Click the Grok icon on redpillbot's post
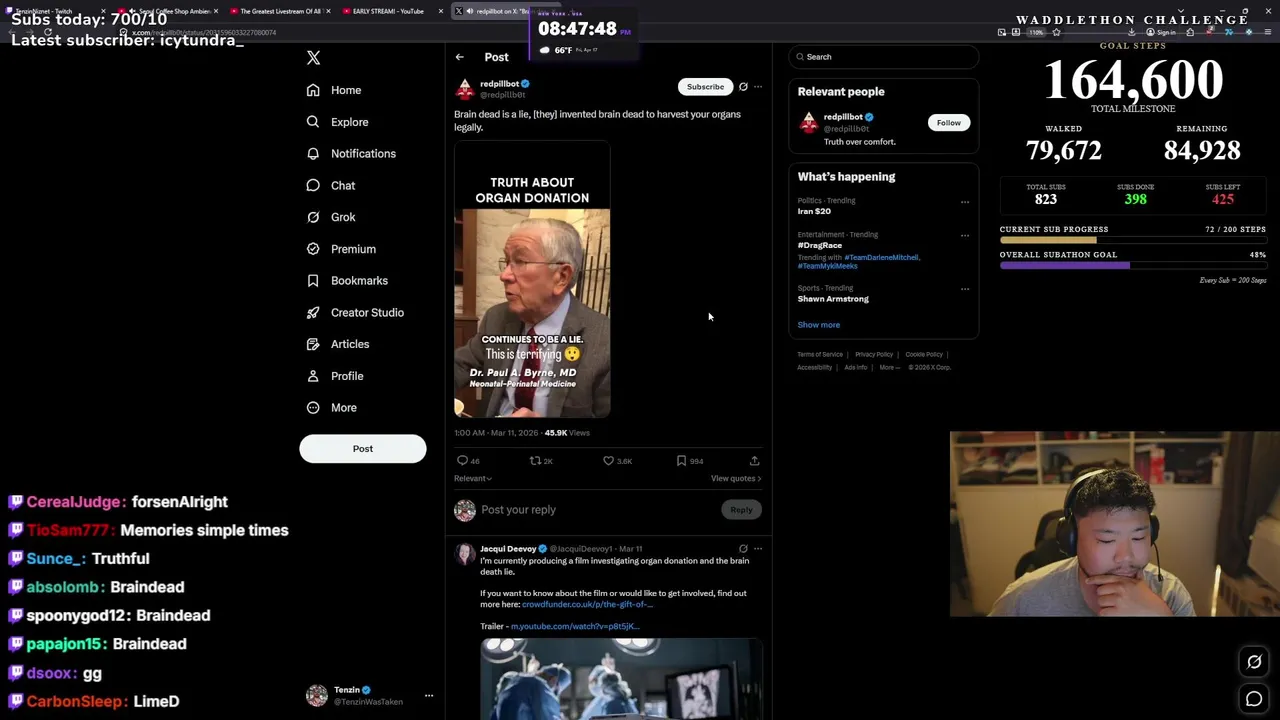 (743, 87)
